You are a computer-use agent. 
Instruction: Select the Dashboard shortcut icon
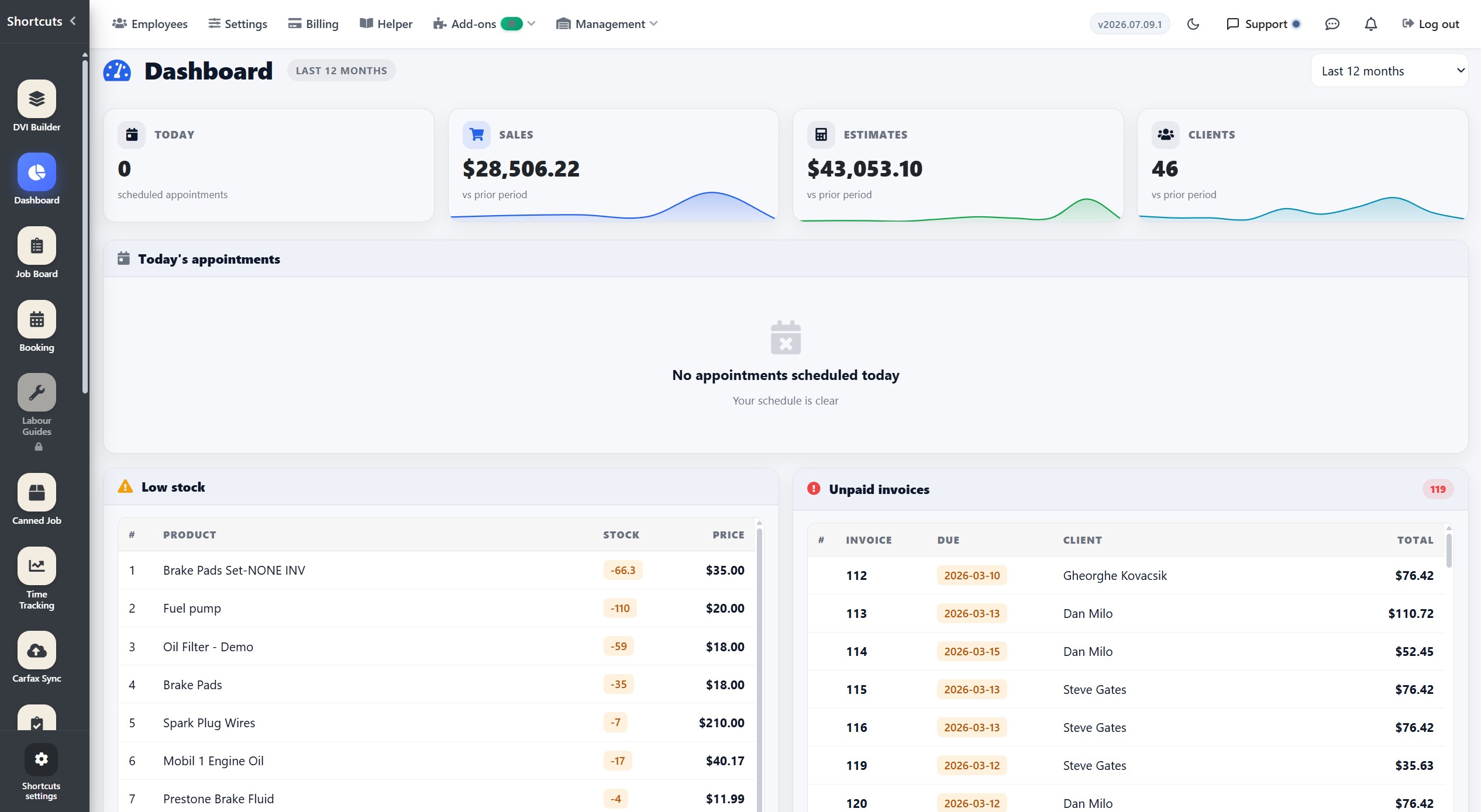37,172
